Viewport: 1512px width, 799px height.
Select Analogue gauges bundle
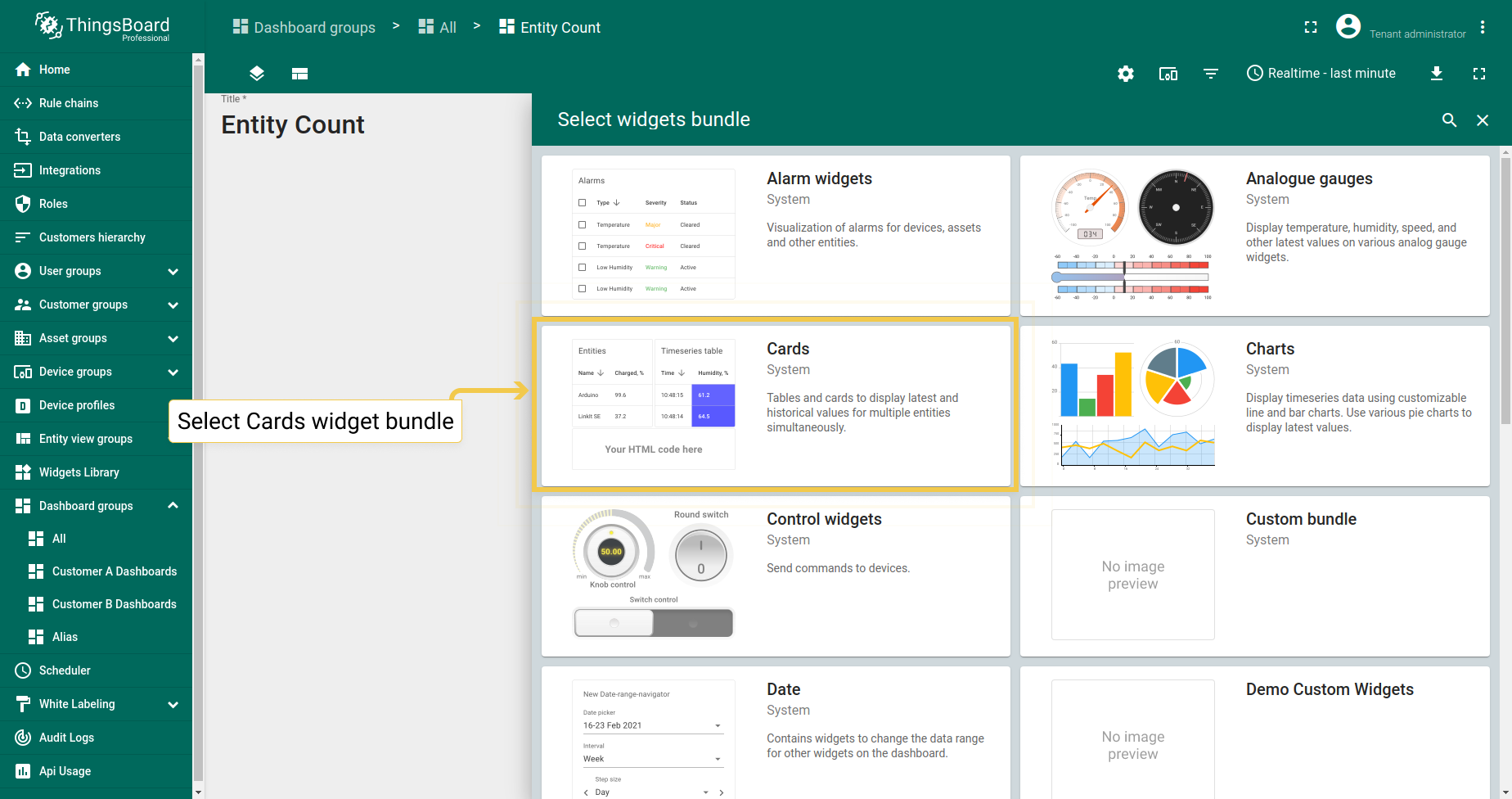1255,236
